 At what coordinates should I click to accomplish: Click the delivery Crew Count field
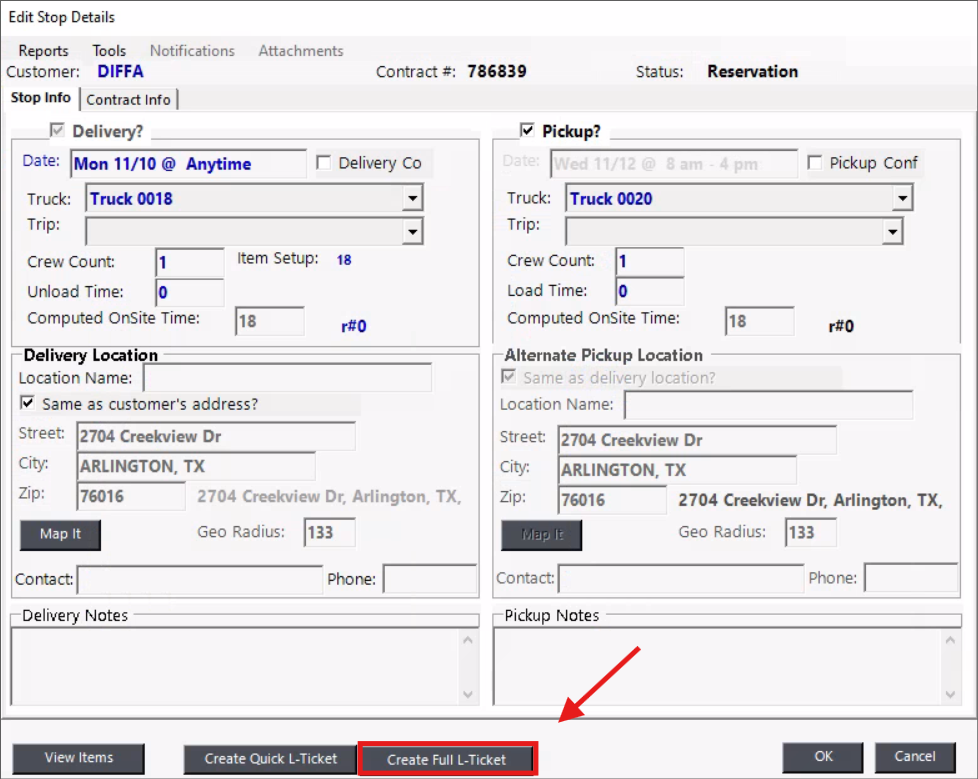click(190, 263)
